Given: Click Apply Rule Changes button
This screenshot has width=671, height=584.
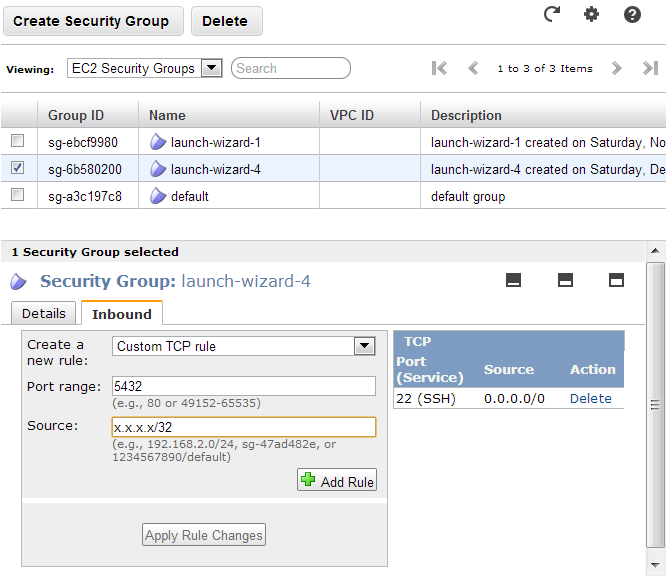Looking at the screenshot, I should pos(204,535).
